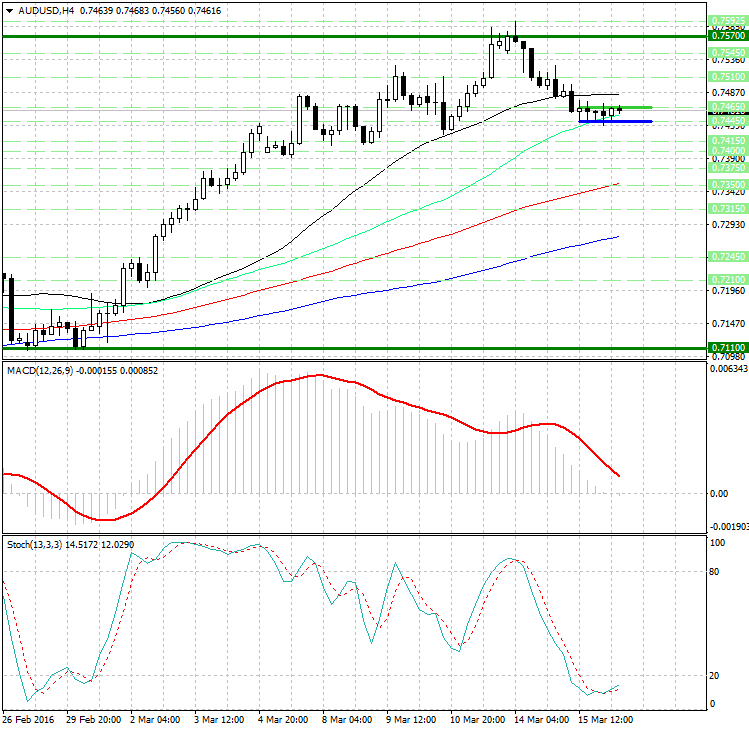The image size is (749, 731).
Task: Select the 0.71100 price level label
Action: pos(725,348)
